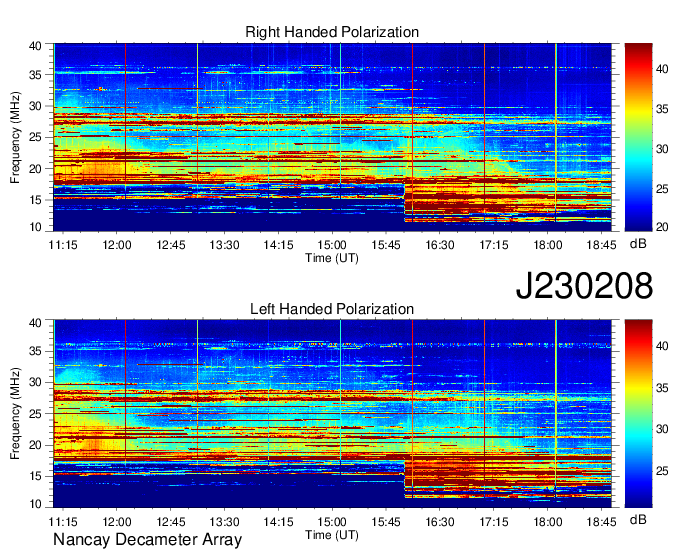
Task: Click the 13:30 time tick on the Right Handed plot
Action: click(x=225, y=245)
